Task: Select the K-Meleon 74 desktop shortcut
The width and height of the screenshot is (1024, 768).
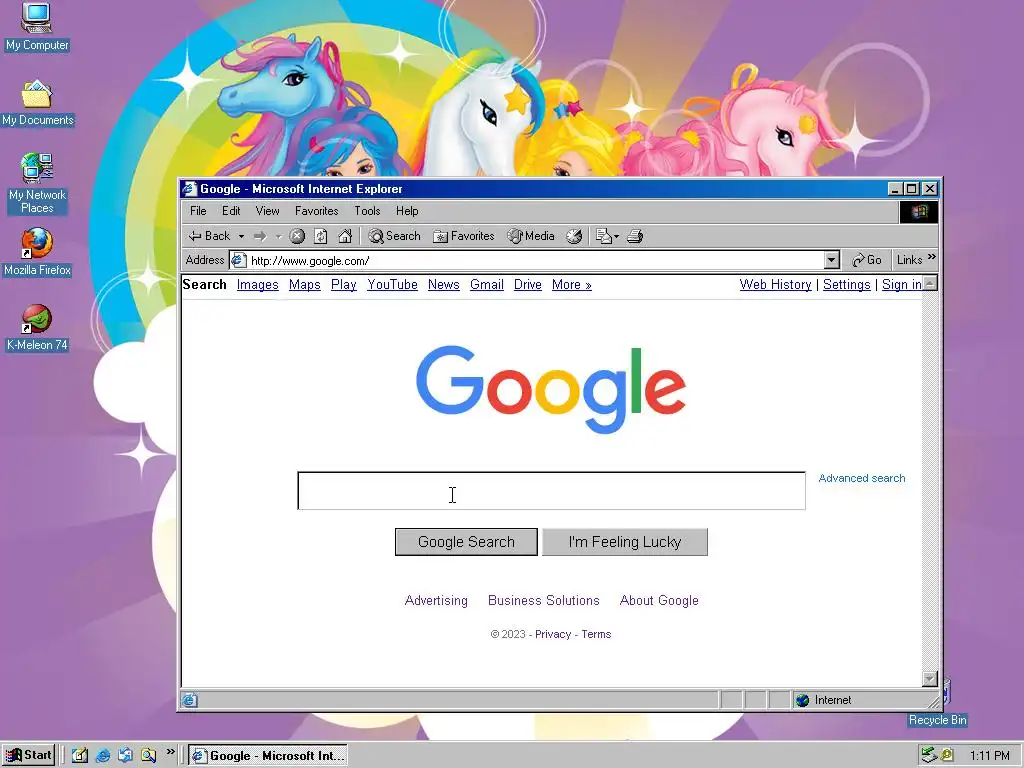Action: pos(37,328)
